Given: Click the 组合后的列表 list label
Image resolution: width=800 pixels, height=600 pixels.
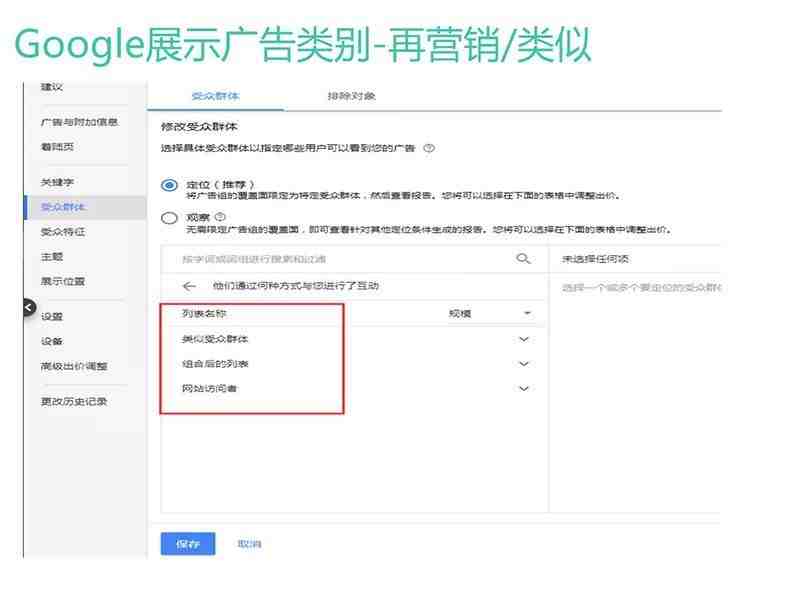Looking at the screenshot, I should [215, 364].
